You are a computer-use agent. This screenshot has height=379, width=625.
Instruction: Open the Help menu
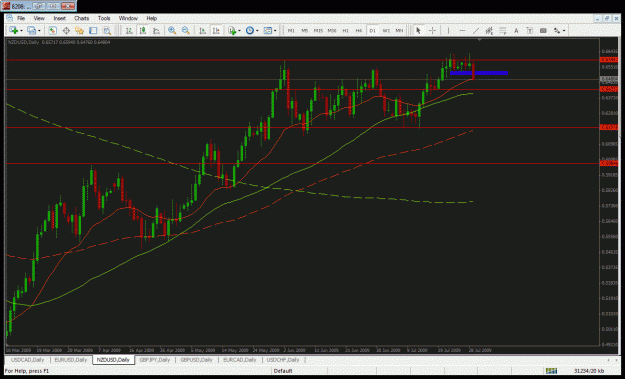(151, 18)
